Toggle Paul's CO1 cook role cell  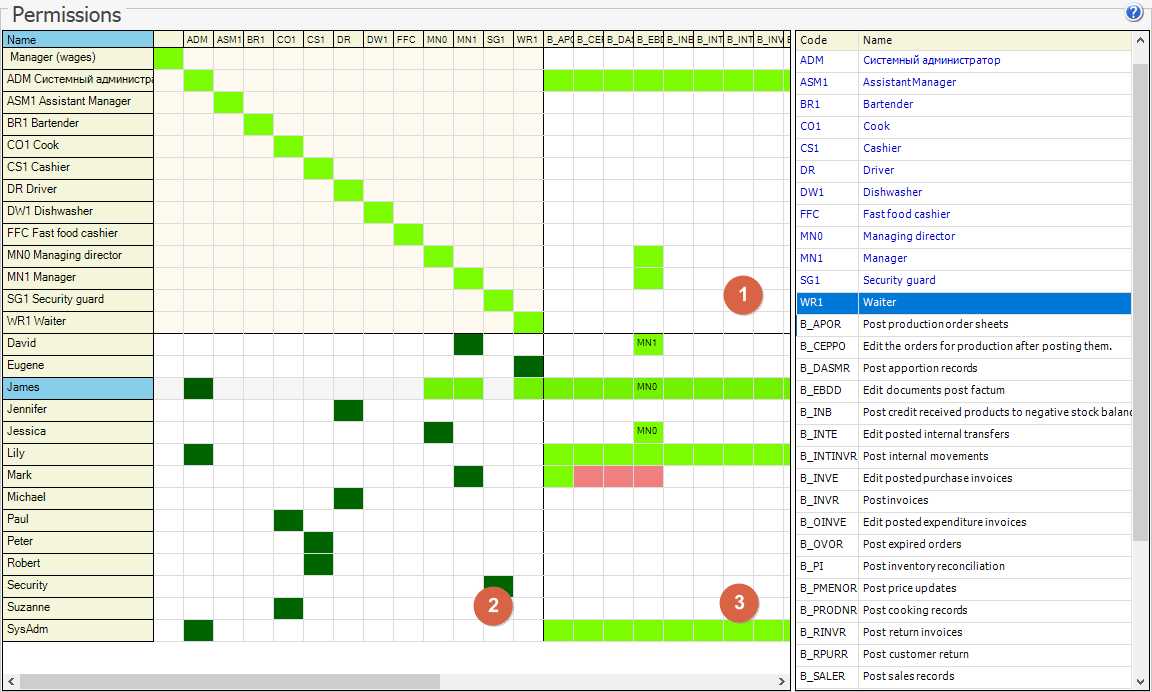pyautogui.click(x=288, y=520)
